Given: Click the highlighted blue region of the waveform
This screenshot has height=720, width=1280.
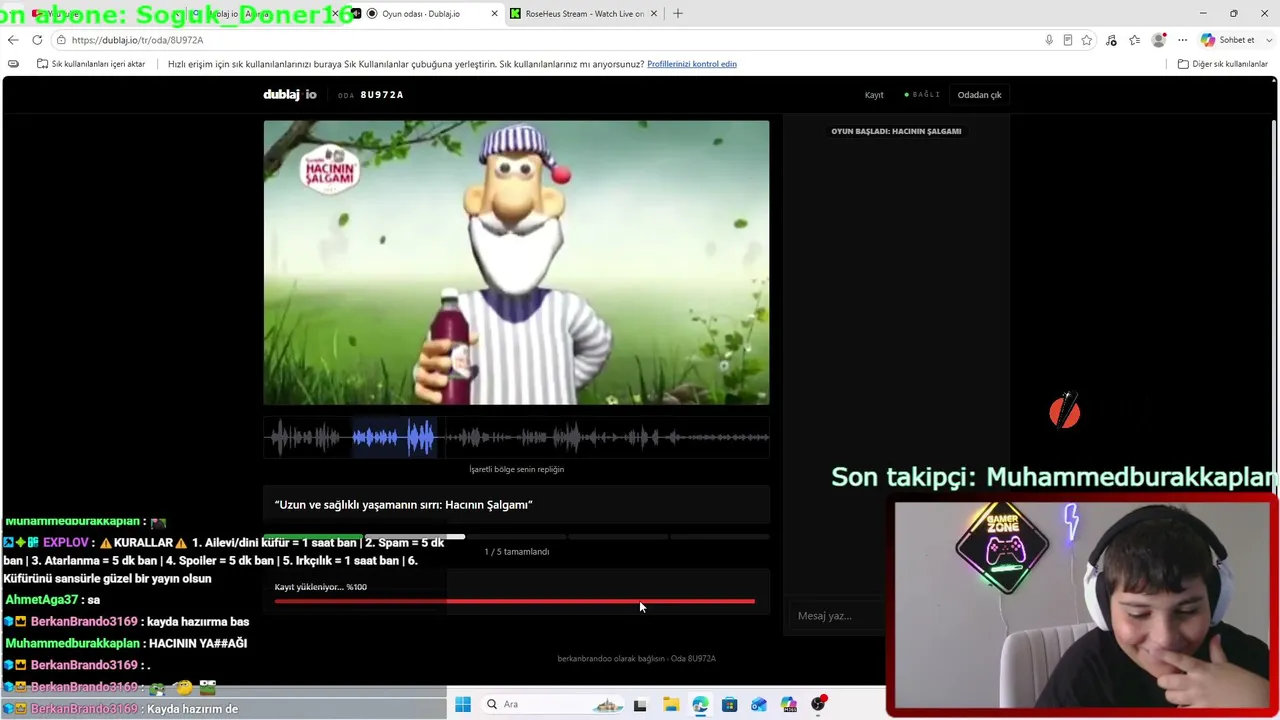Looking at the screenshot, I should click(394, 437).
